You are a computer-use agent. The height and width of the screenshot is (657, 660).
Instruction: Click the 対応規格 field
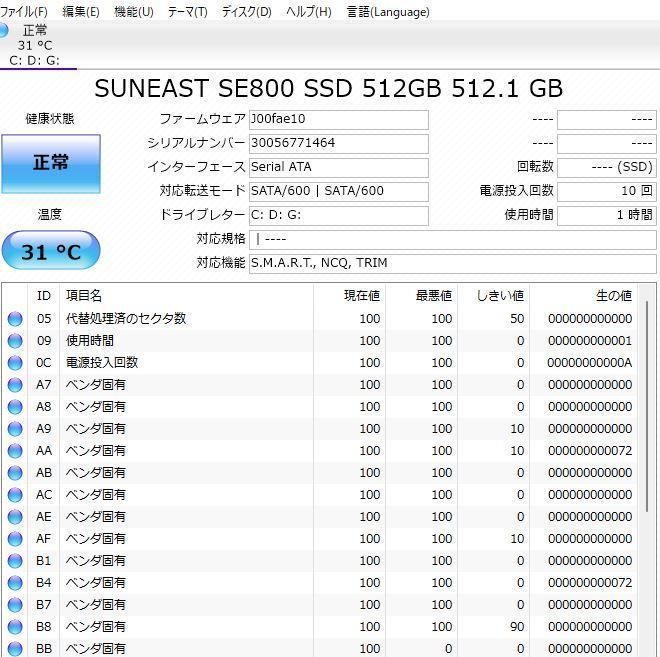pyautogui.click(x=452, y=240)
